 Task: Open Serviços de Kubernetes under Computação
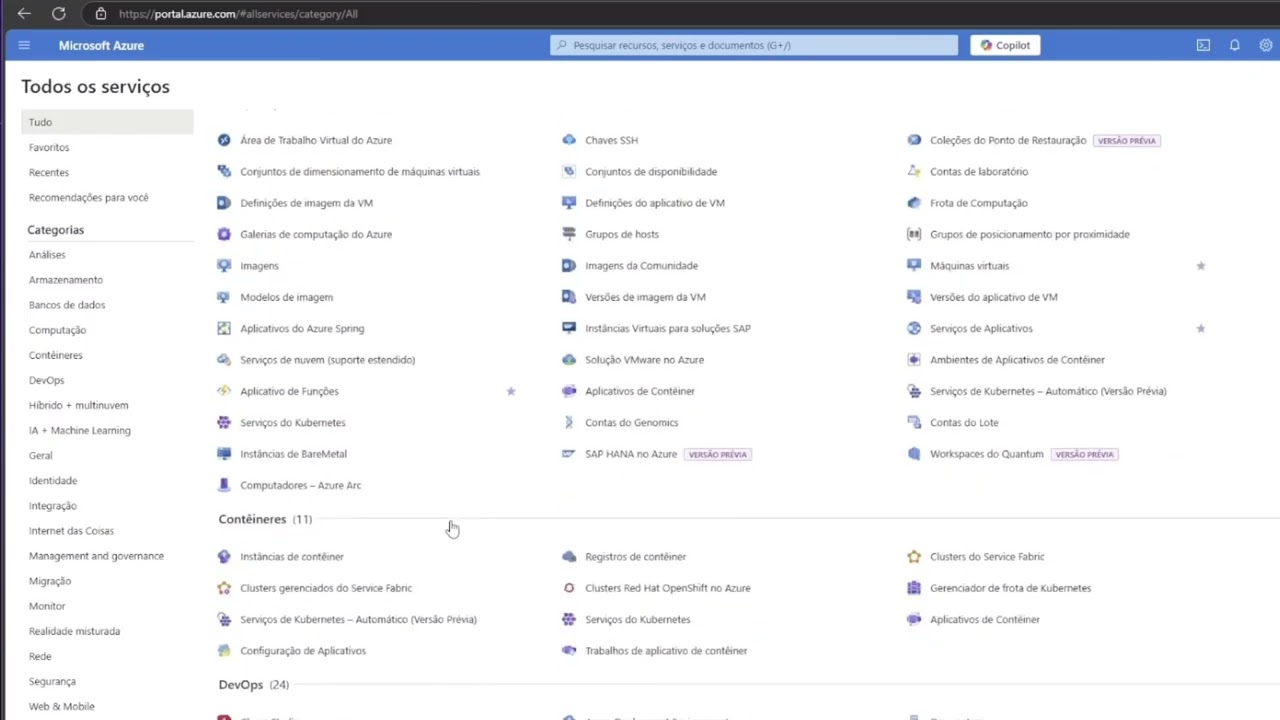293,422
